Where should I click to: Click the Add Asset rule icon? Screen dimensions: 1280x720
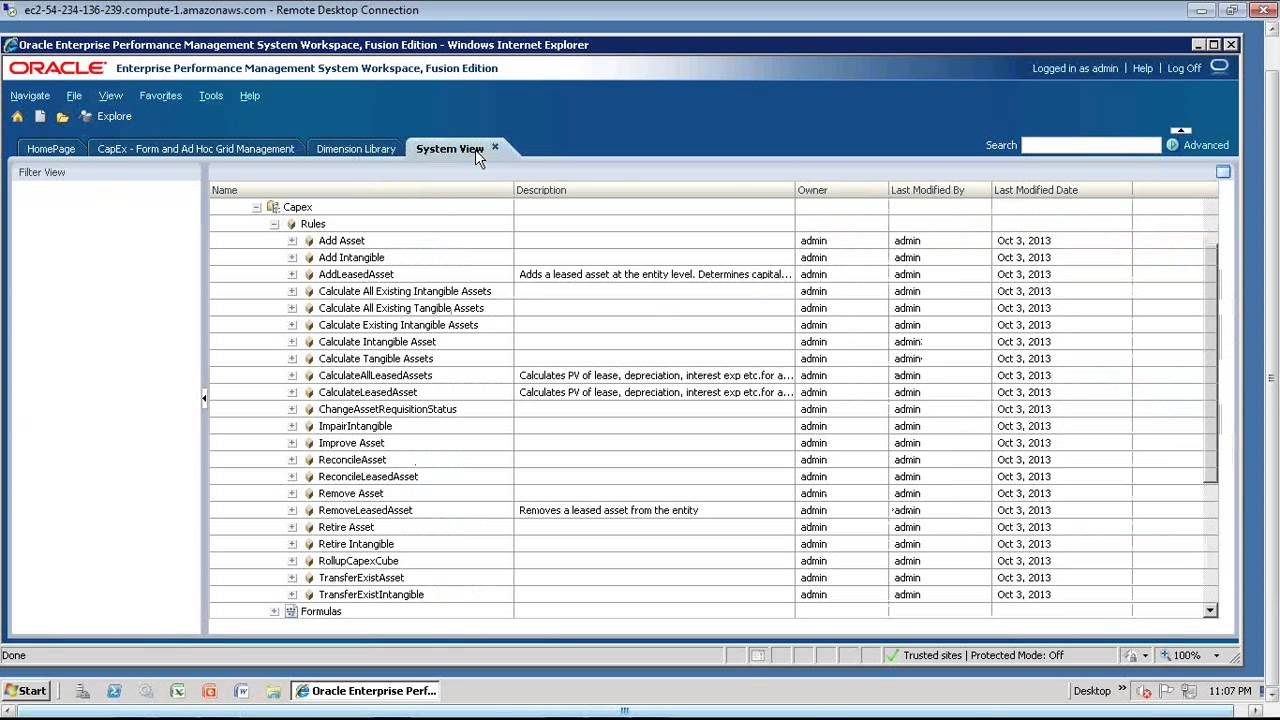[x=309, y=241]
